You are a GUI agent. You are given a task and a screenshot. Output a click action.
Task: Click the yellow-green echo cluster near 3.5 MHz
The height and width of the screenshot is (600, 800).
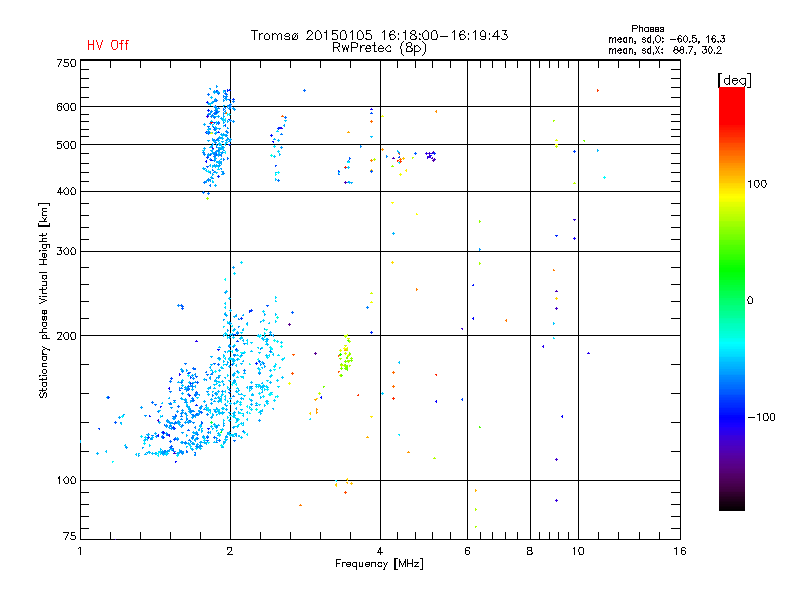(x=345, y=356)
